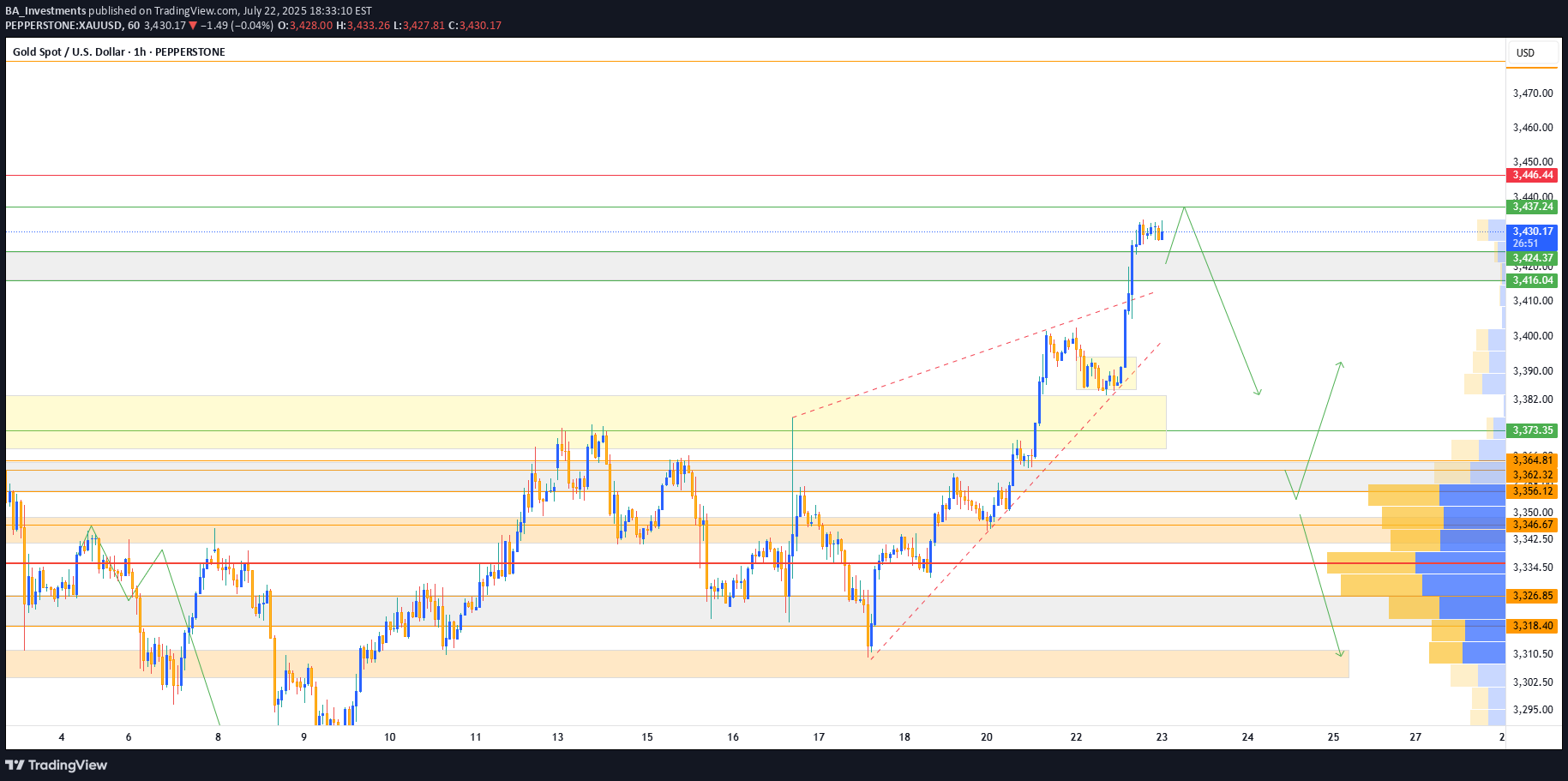
Task: Click the close value C:3,430.17 in header
Action: tap(475, 26)
